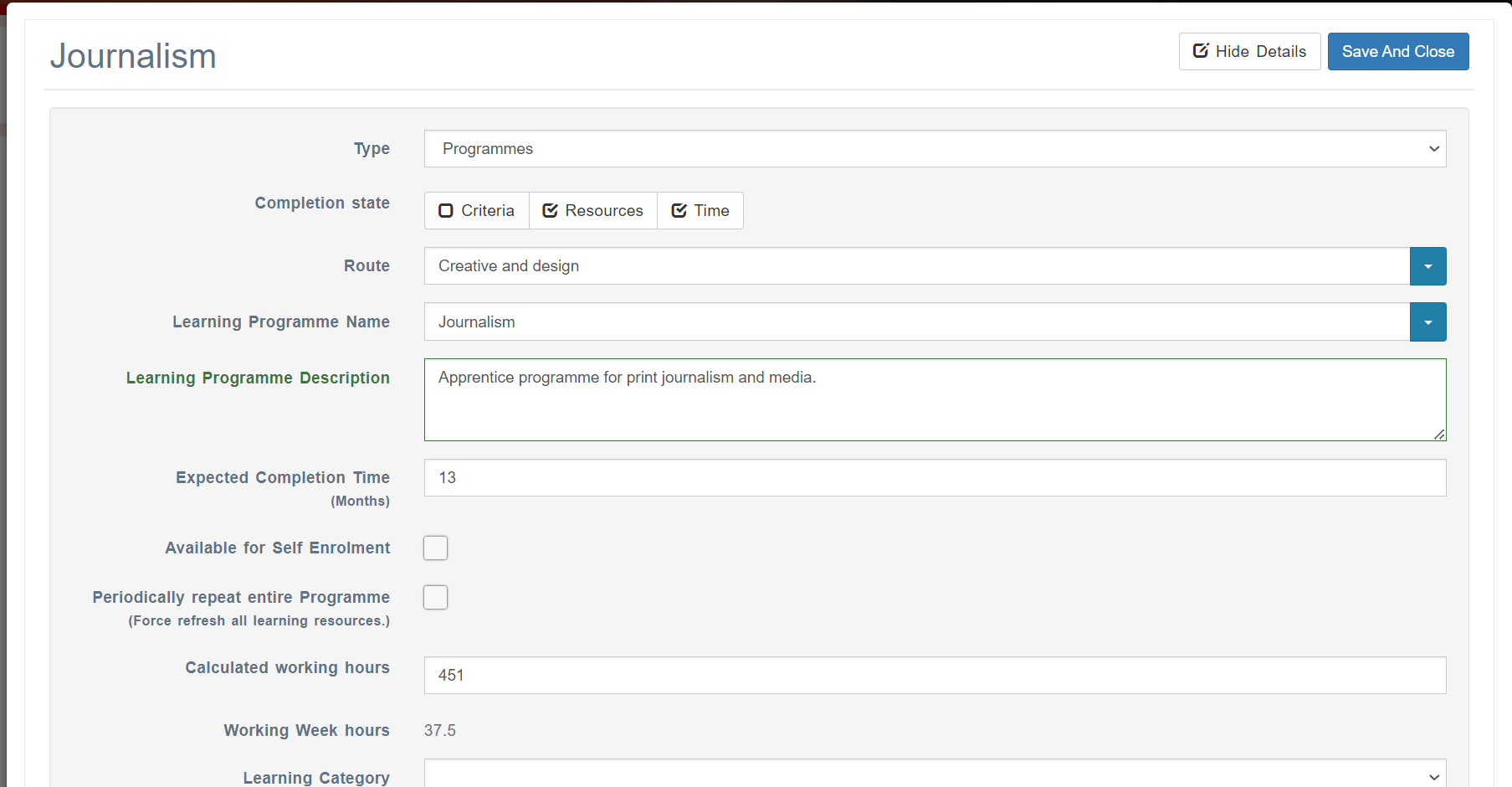Toggle the Resources completion state
1512x787 pixels.
(593, 211)
